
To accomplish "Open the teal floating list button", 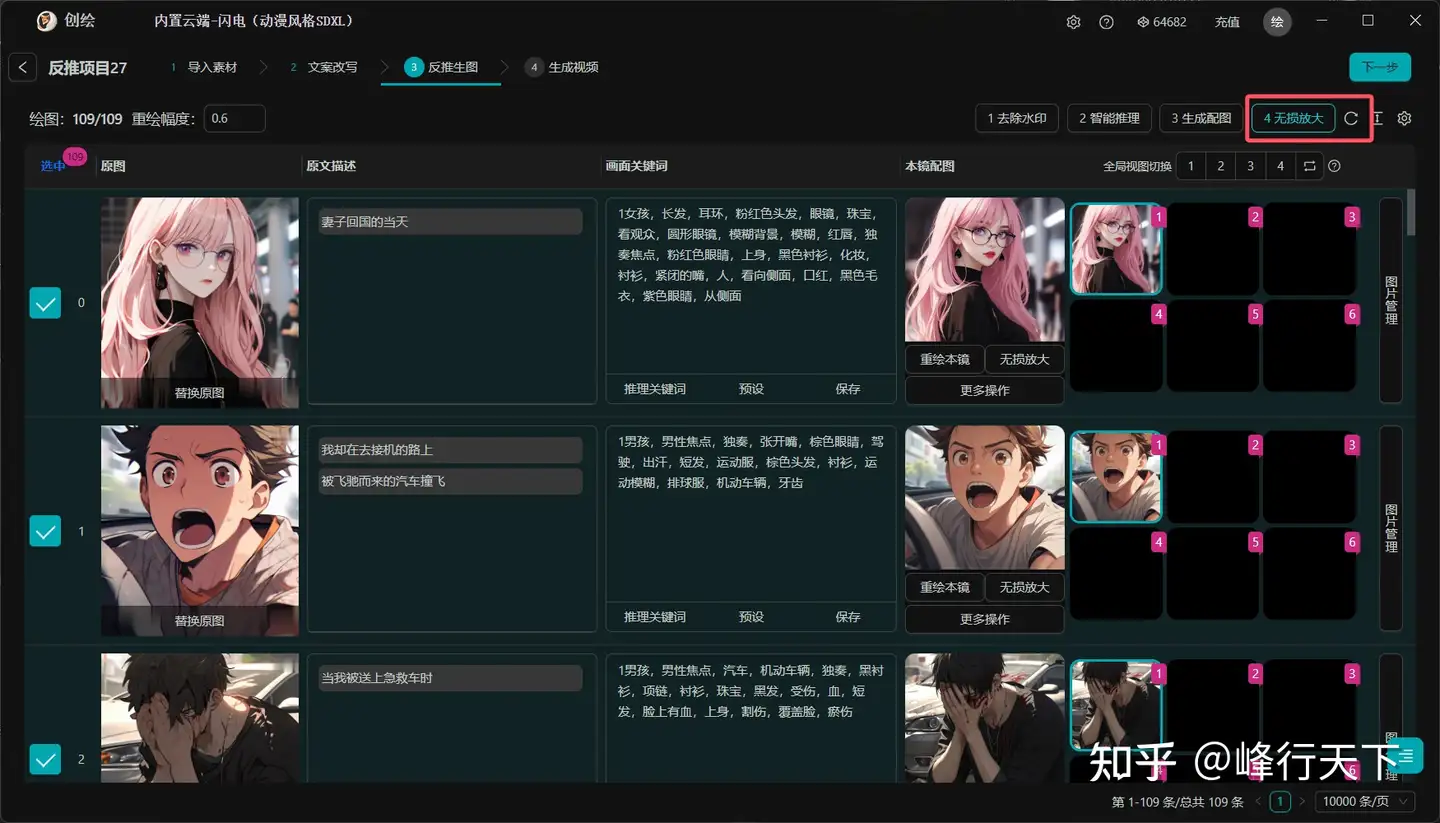I will tap(1407, 756).
